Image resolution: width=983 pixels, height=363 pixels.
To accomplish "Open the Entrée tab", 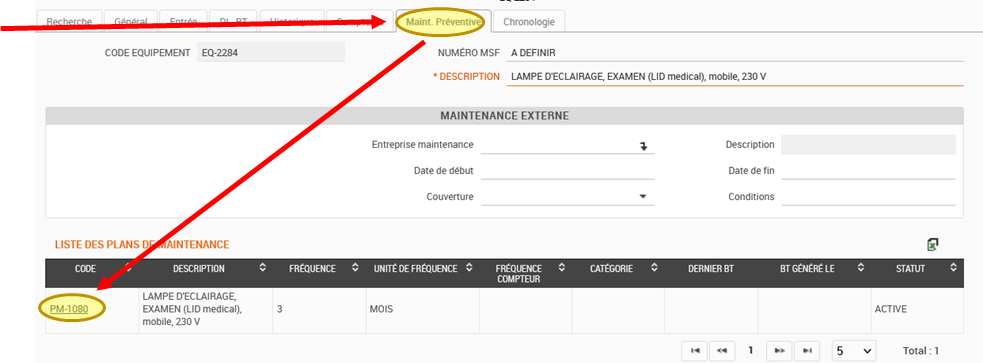I will 183,21.
